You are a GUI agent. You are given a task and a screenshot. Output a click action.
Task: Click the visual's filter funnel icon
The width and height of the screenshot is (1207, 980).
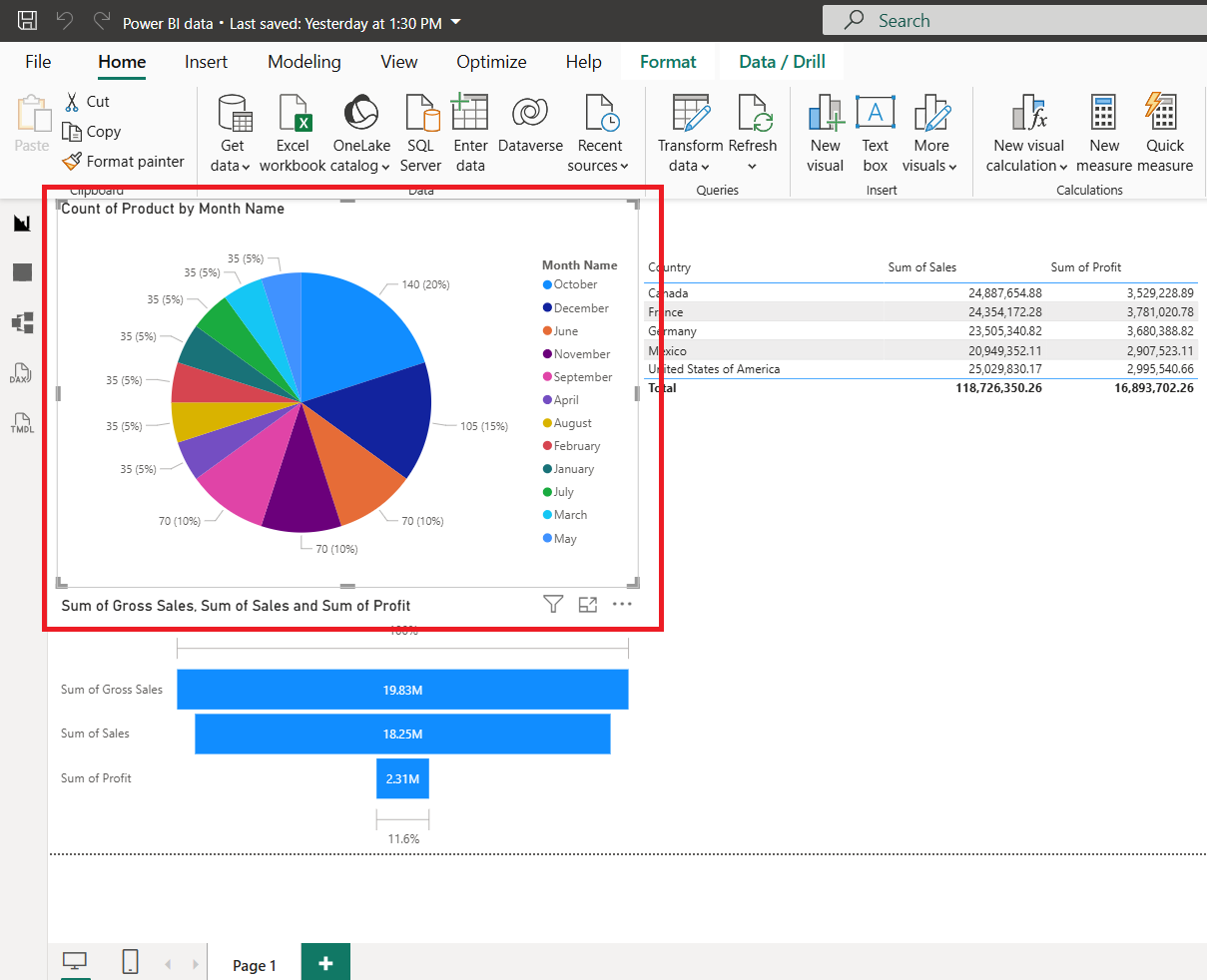click(x=553, y=604)
